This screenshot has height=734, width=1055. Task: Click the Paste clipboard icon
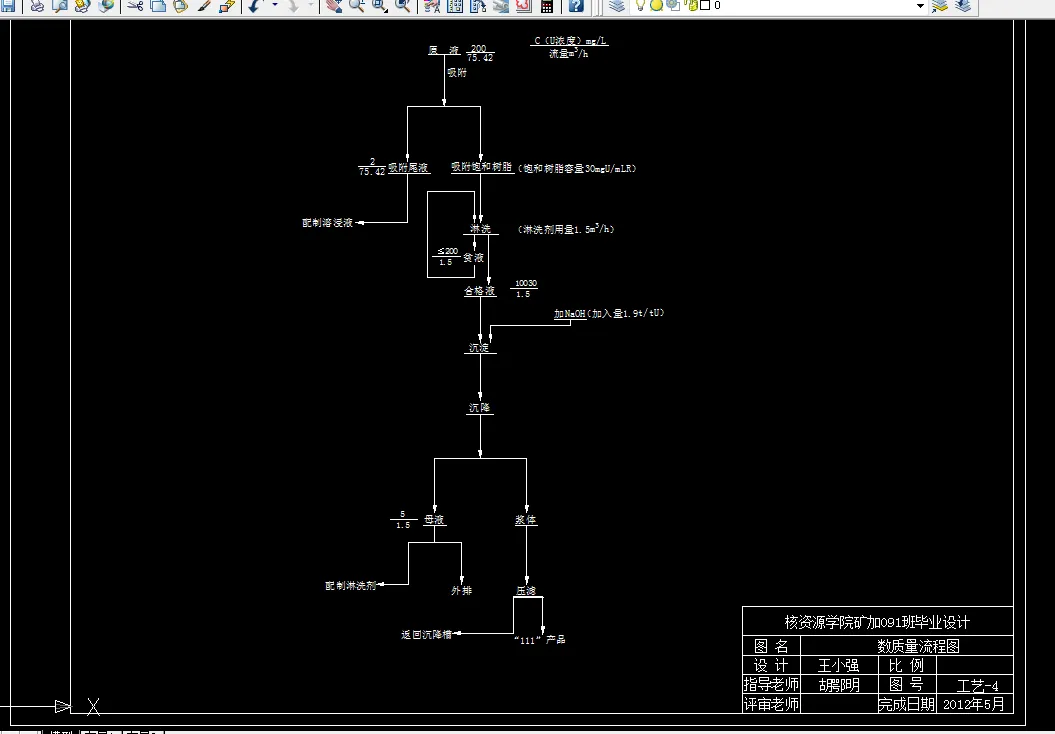point(180,5)
